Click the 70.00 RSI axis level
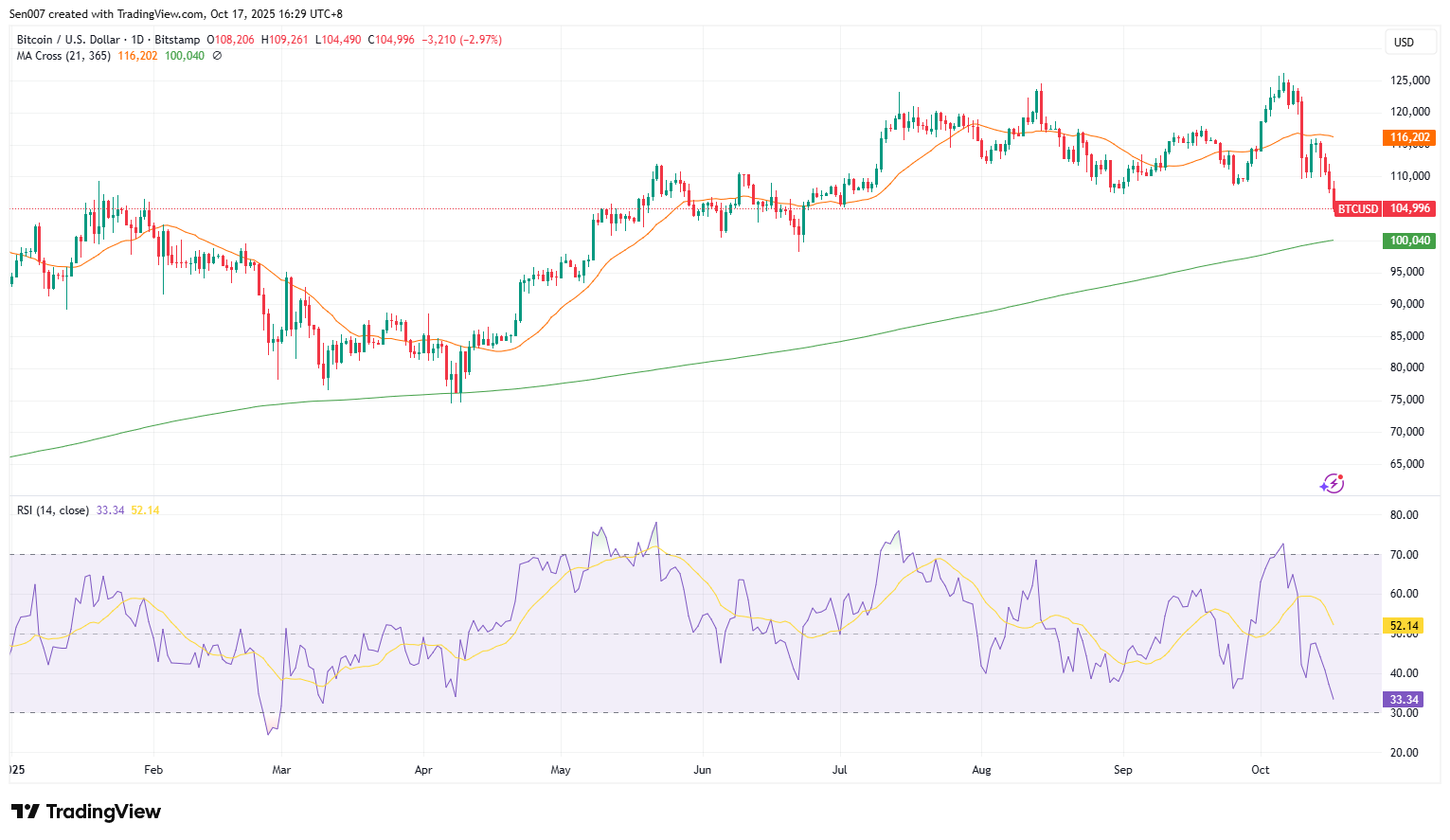1450x840 pixels. [x=1404, y=555]
